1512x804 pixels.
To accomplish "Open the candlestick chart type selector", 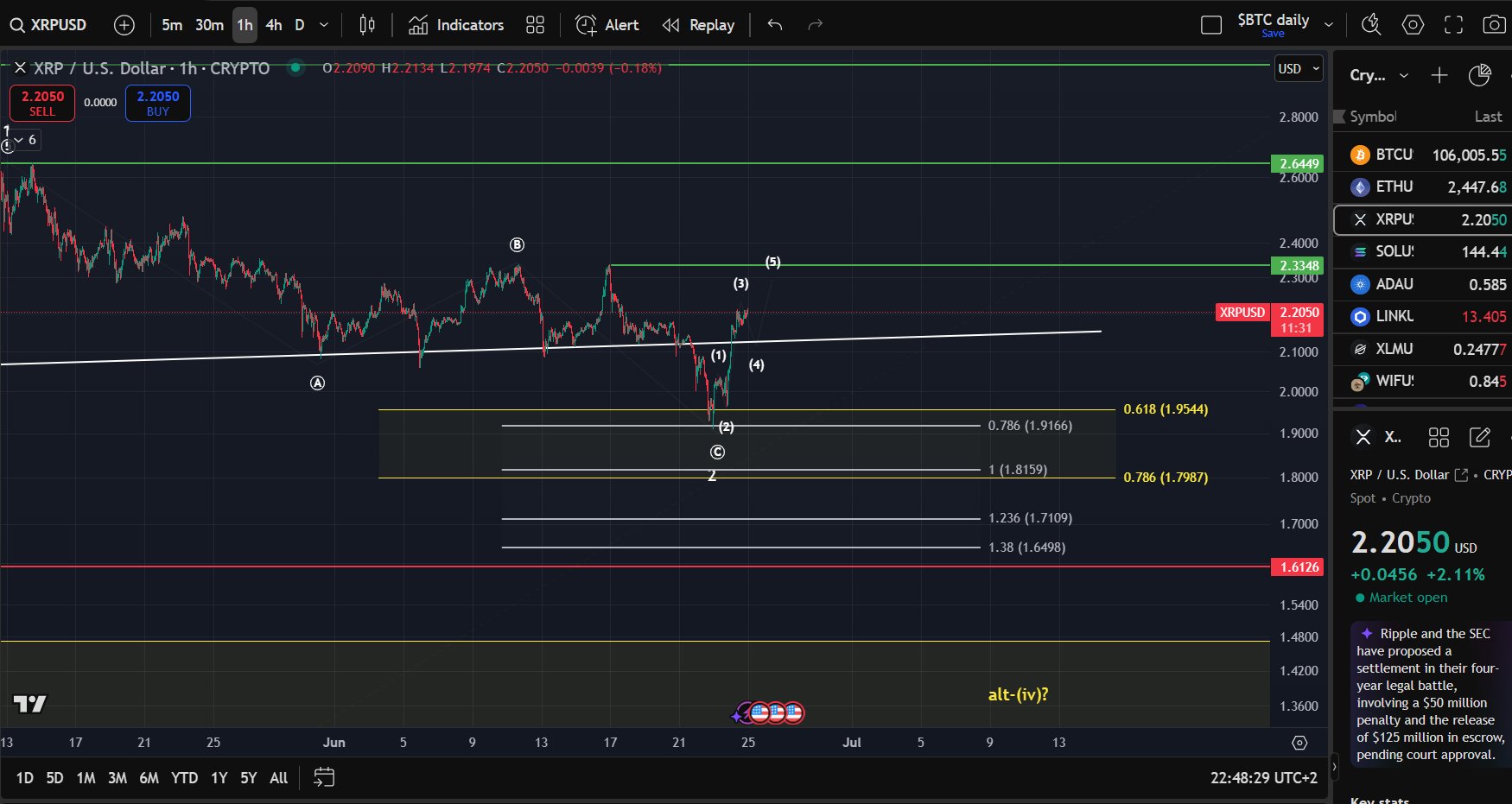I will coord(367,25).
